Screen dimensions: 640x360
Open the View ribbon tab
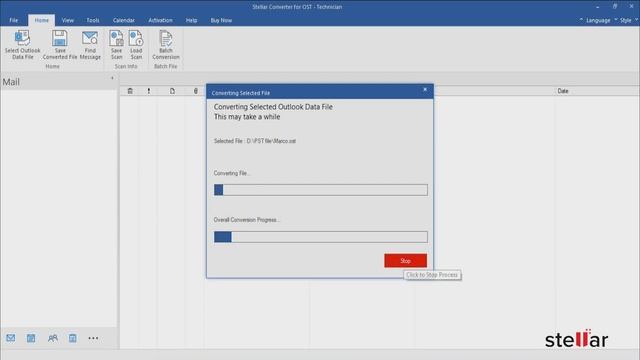tap(68, 20)
